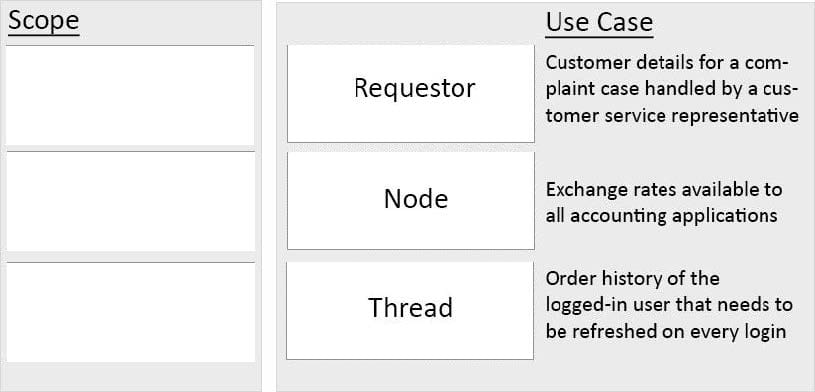Screen dimensions: 815x392
Task: Click the gray area below the bottom Scope slot
Action: tap(130, 376)
